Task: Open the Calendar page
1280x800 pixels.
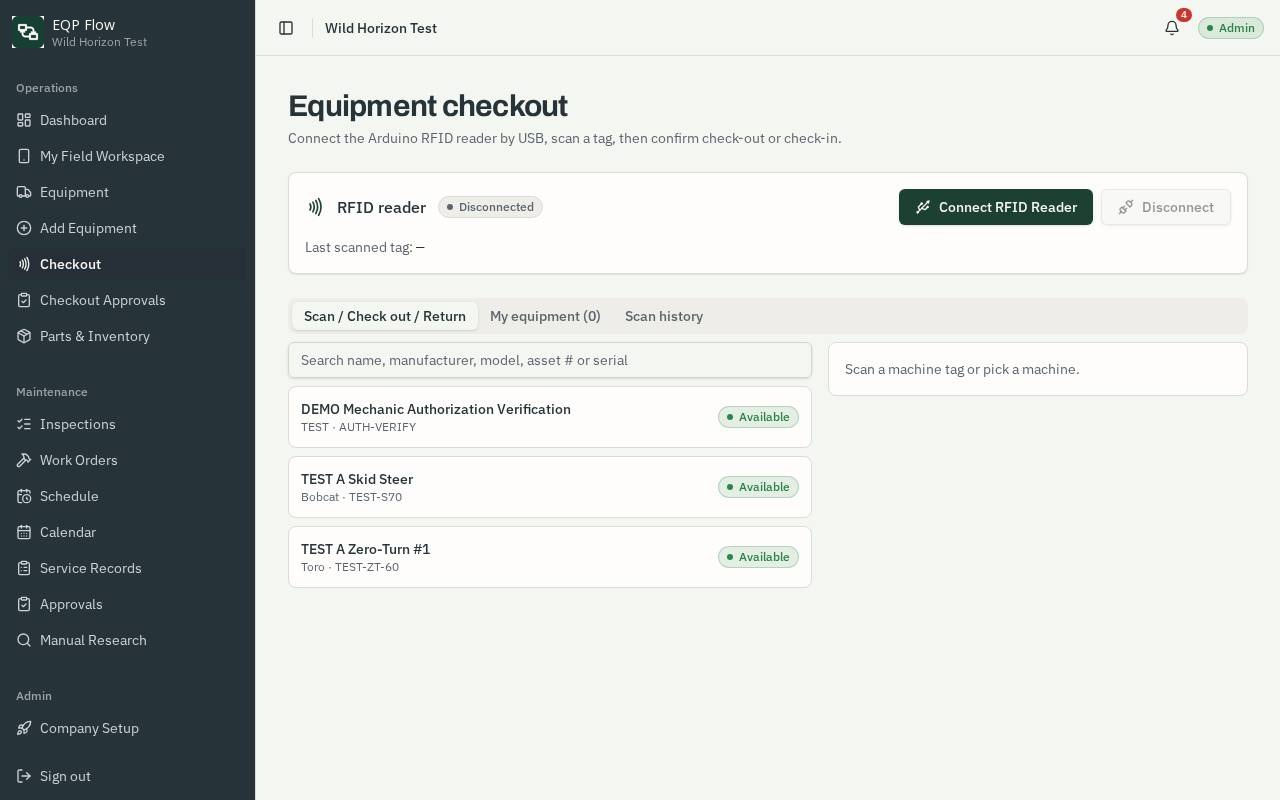Action: 127,532
